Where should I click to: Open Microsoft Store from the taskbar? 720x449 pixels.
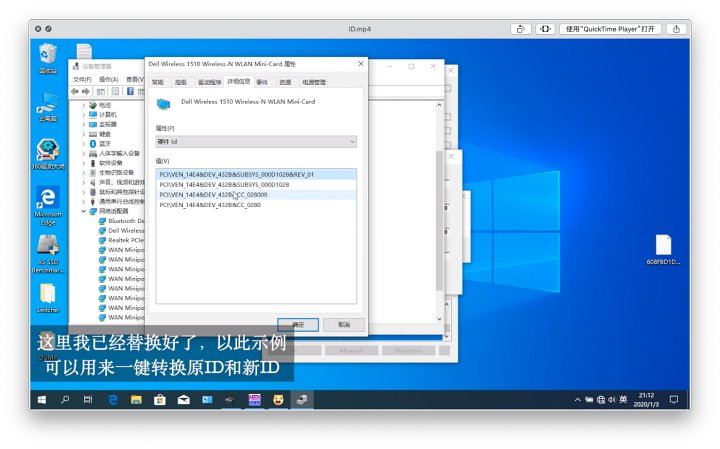pos(159,399)
